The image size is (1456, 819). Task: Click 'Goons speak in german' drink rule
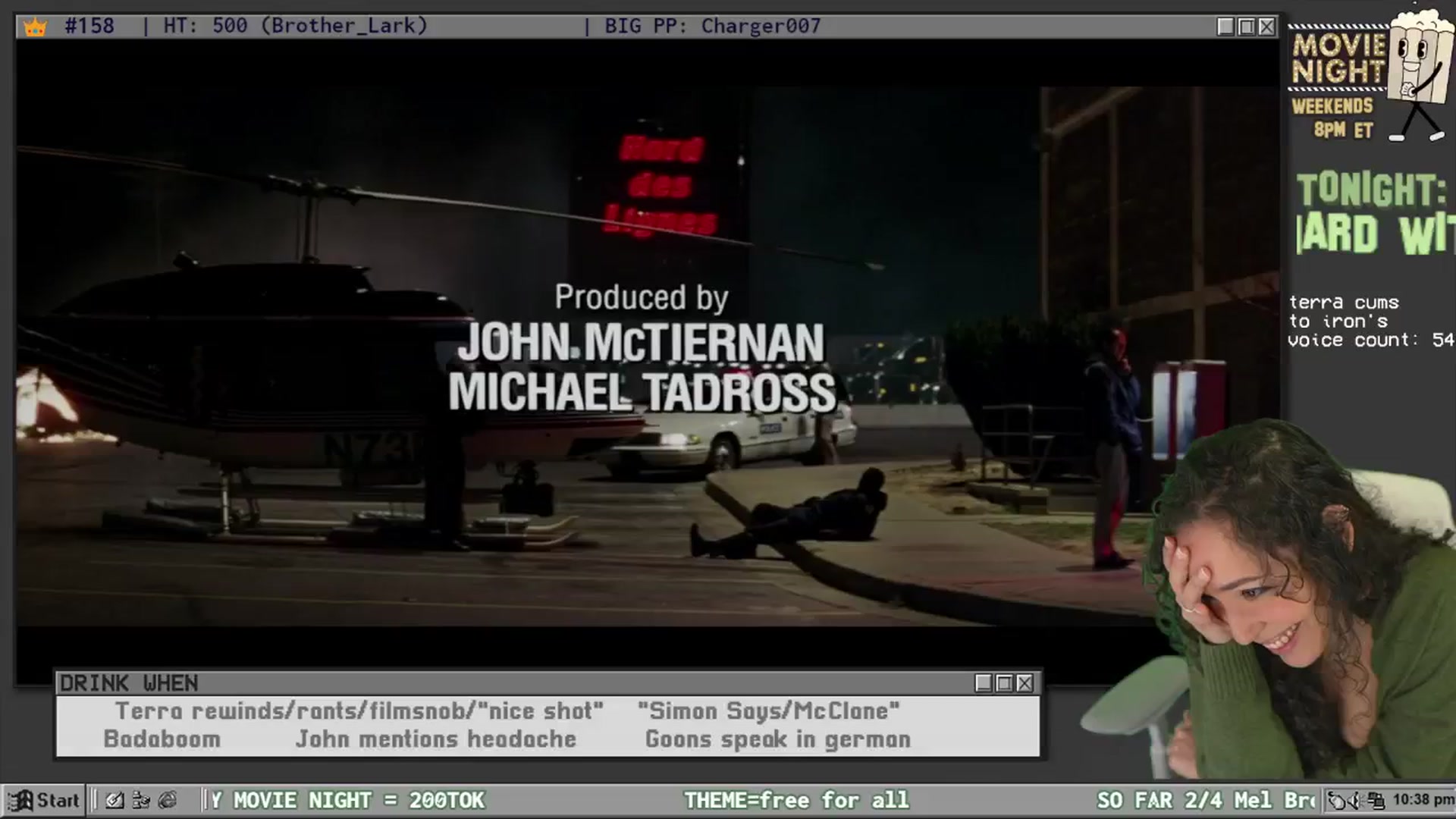(778, 739)
